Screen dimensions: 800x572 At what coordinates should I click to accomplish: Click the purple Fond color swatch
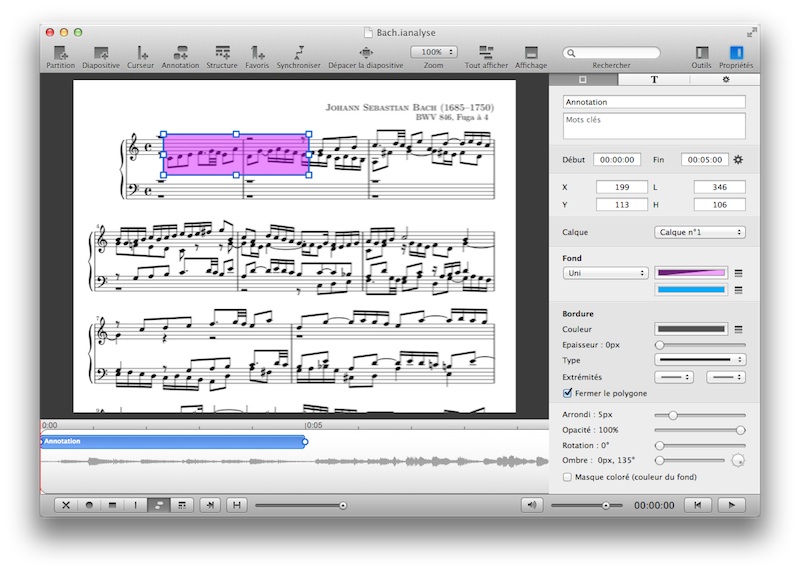[691, 273]
